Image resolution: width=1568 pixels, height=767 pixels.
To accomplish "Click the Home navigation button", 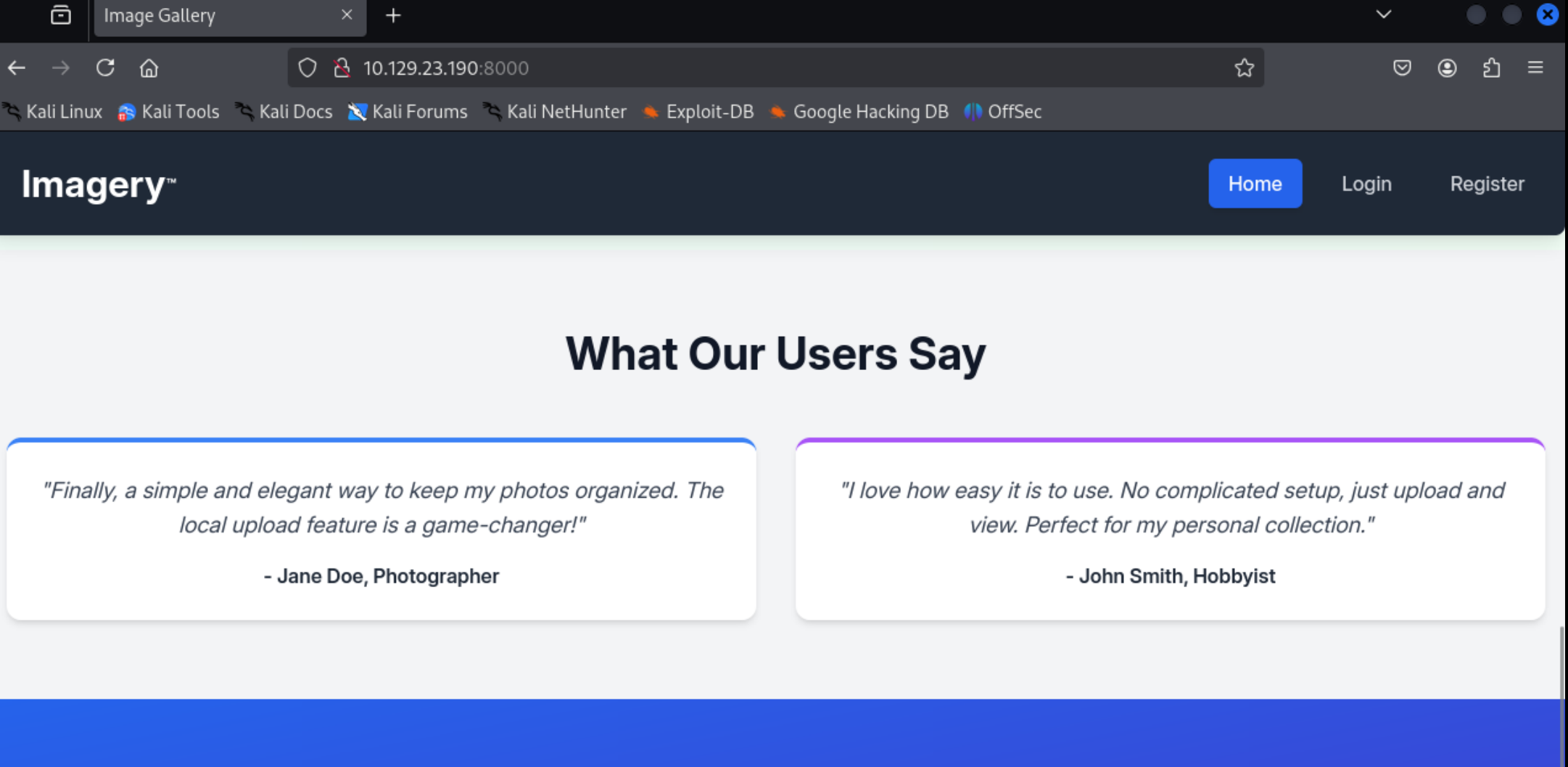I will [1255, 184].
